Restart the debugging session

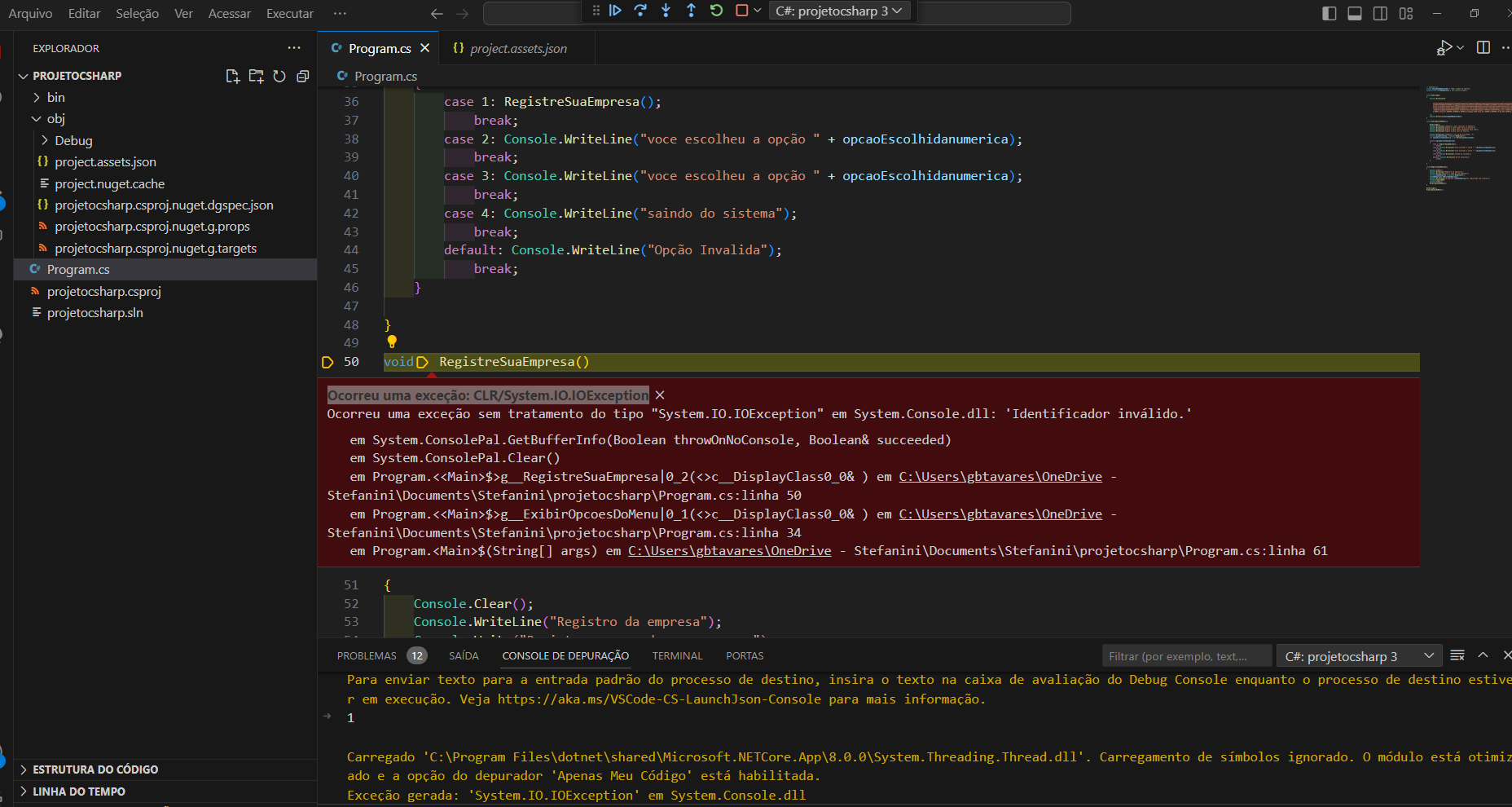[x=716, y=11]
